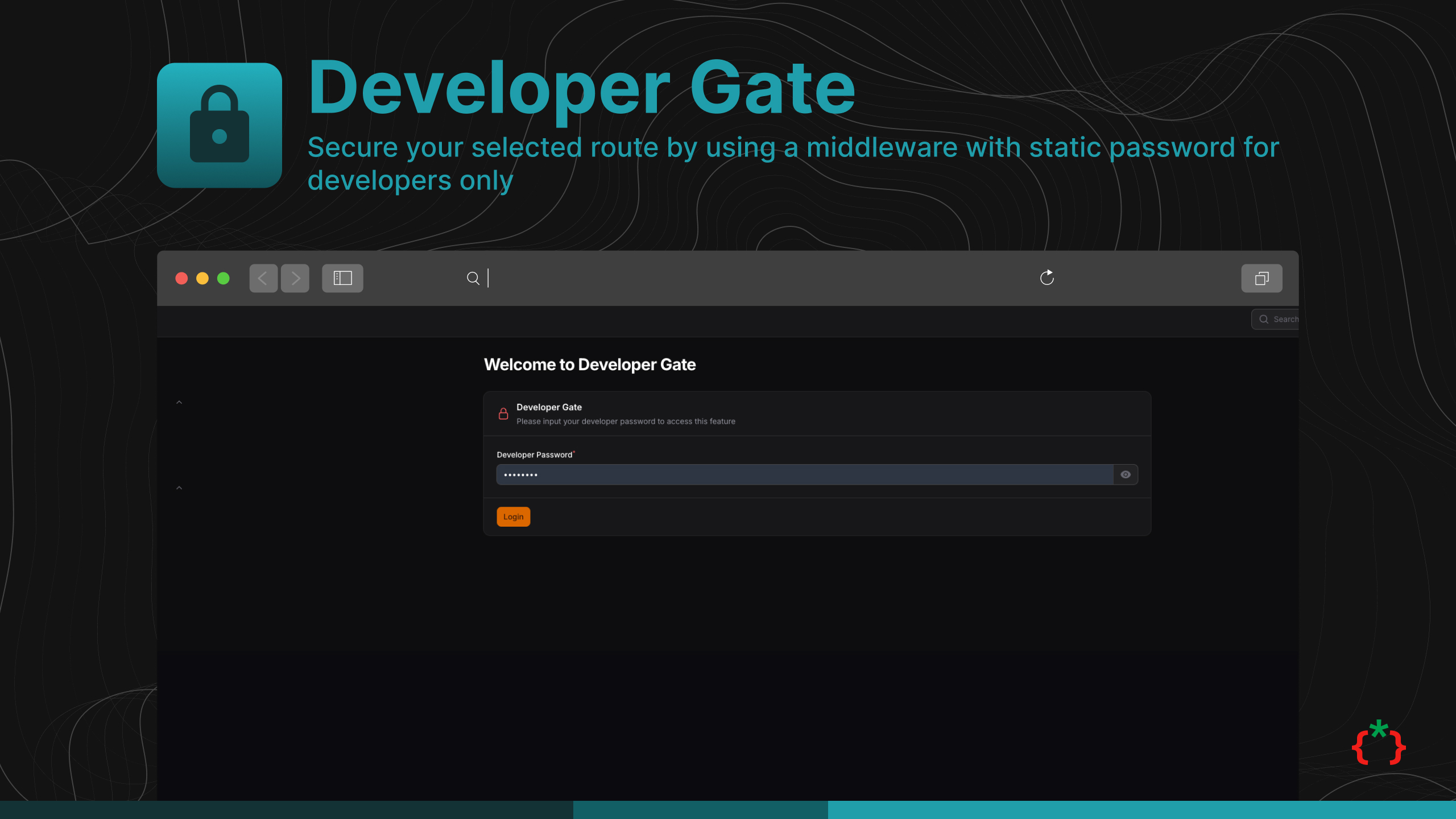Collapse the upper sidebar group chevron
The width and height of the screenshot is (1456, 819).
(179, 402)
